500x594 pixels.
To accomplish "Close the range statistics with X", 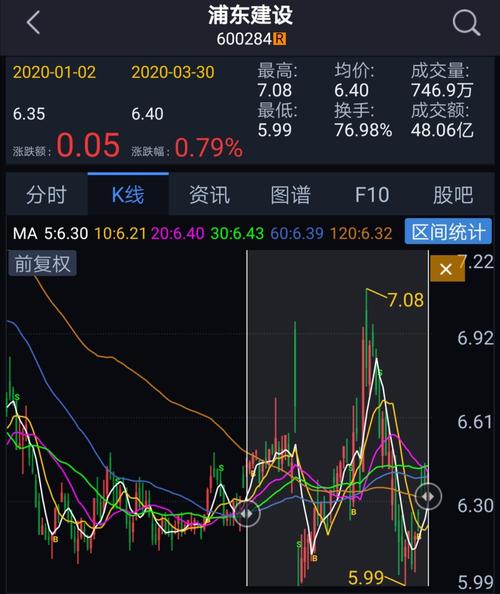I will (447, 269).
